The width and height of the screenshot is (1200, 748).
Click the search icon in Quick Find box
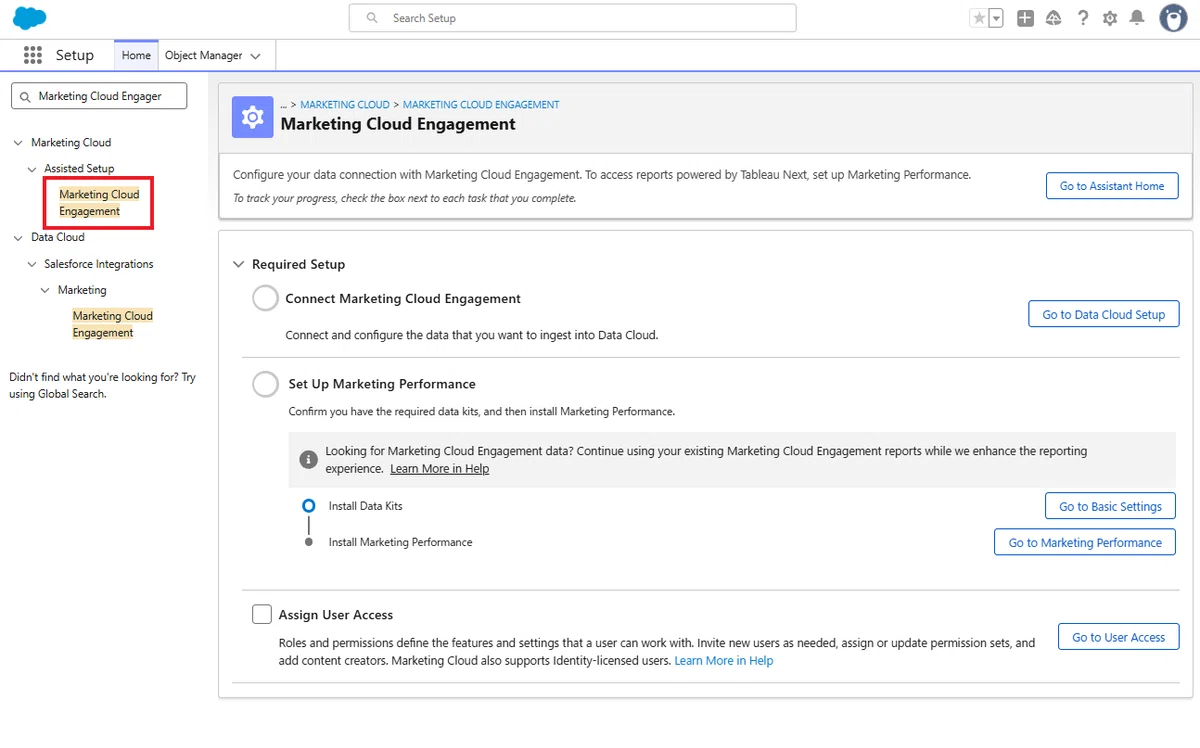click(26, 97)
